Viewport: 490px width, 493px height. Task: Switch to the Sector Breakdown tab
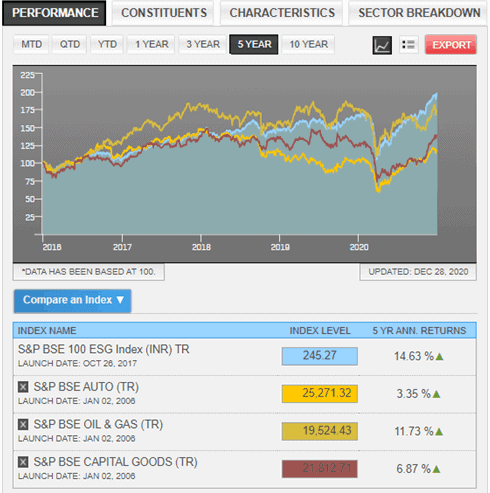pos(419,13)
